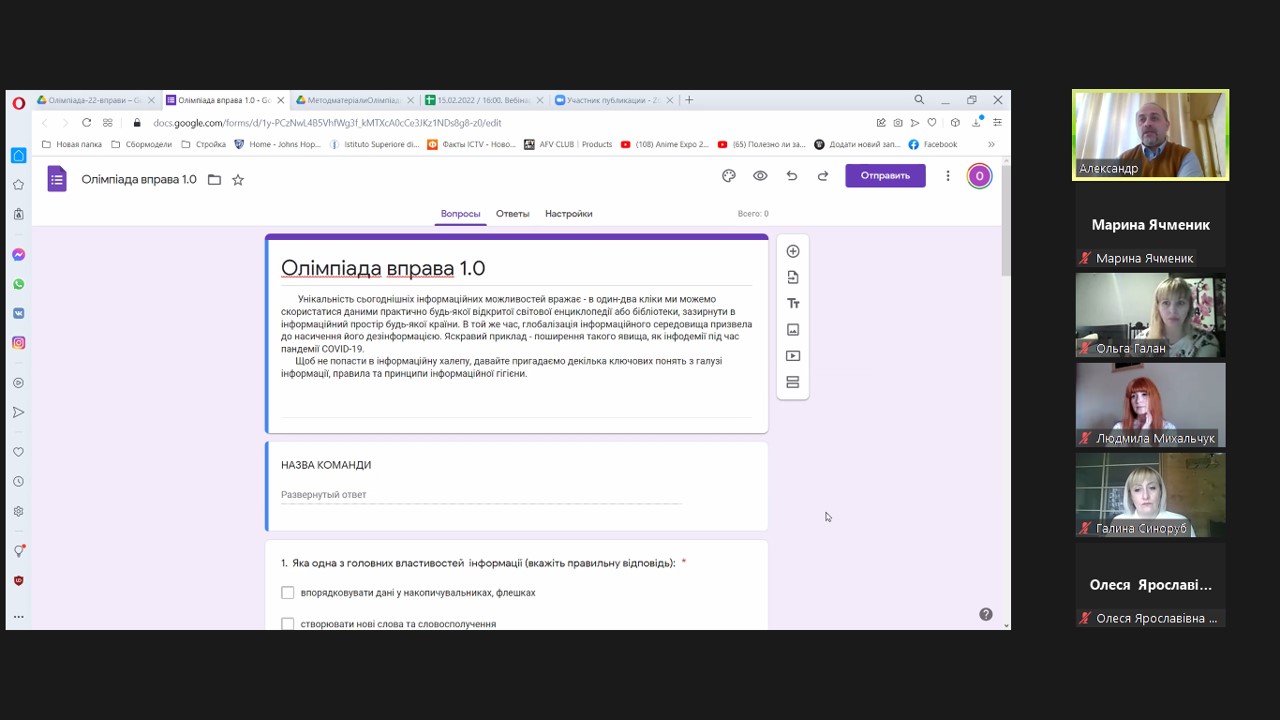This screenshot has width=1280, height=720.
Task: Click the Add question plus icon
Action: (793, 251)
